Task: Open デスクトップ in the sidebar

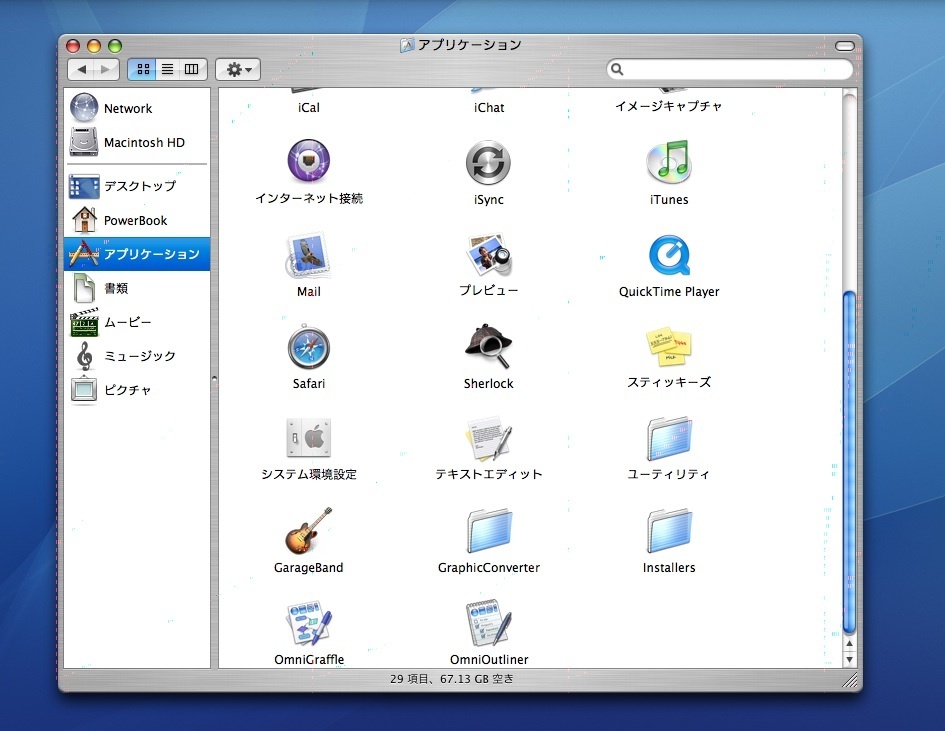Action: (x=137, y=186)
